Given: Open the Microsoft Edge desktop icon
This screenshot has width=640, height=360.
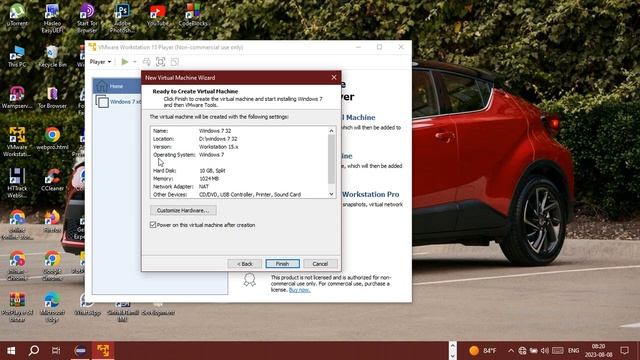Looking at the screenshot, I should (52, 307).
